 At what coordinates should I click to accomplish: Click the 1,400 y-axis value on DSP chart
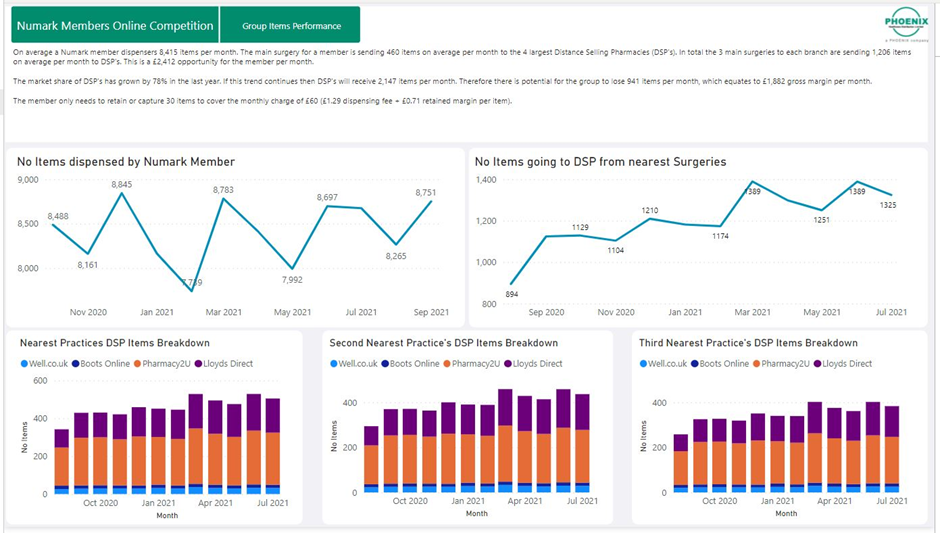486,179
